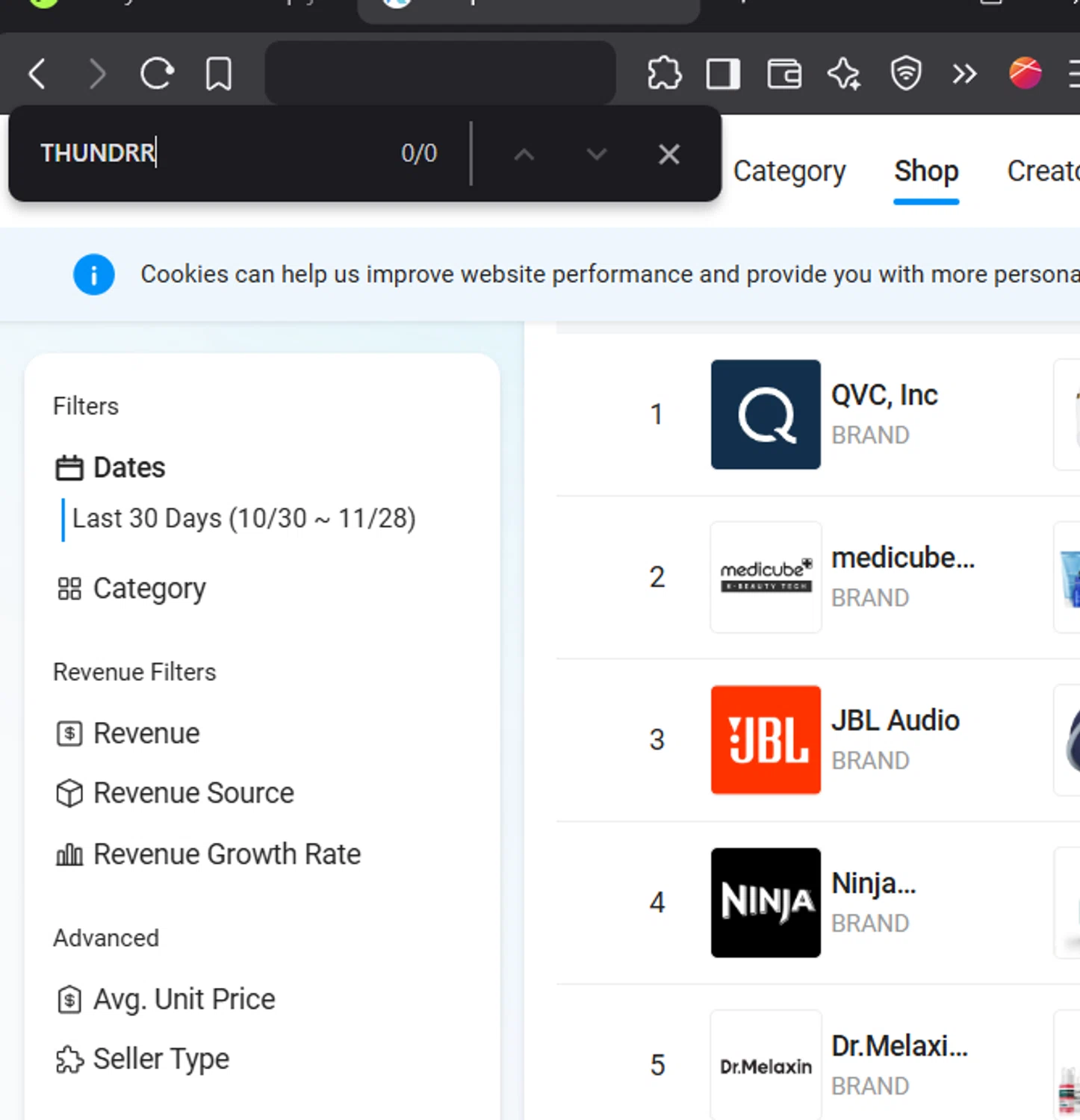Click the bar chart icon beside Revenue Growth Rate
The height and width of the screenshot is (1120, 1080).
pyautogui.click(x=69, y=855)
